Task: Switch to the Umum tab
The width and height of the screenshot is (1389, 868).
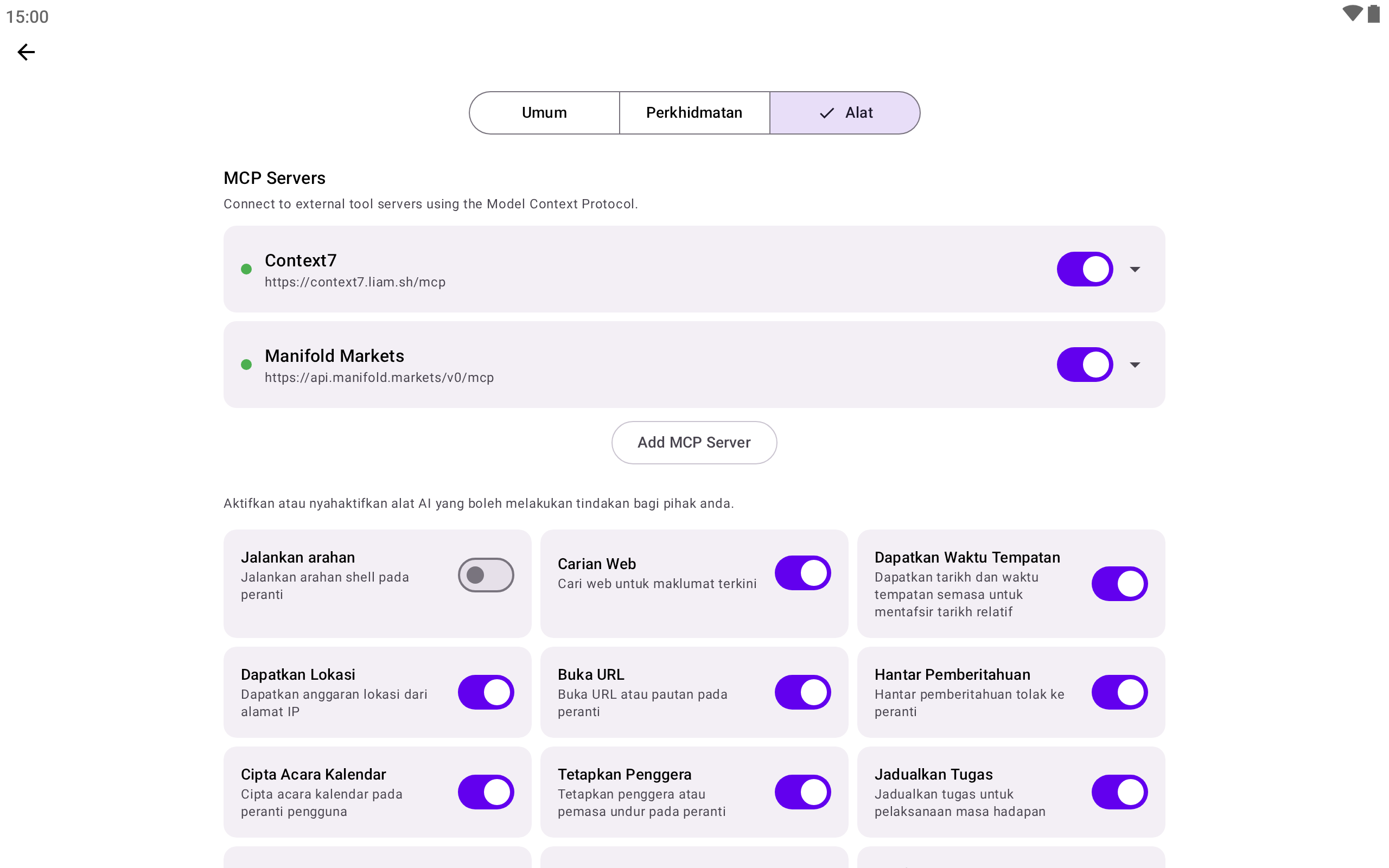Action: (544, 113)
